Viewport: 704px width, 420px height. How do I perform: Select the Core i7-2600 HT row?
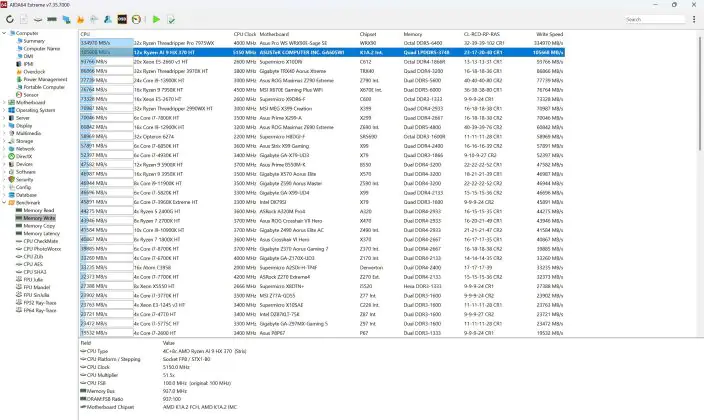click(x=322, y=333)
